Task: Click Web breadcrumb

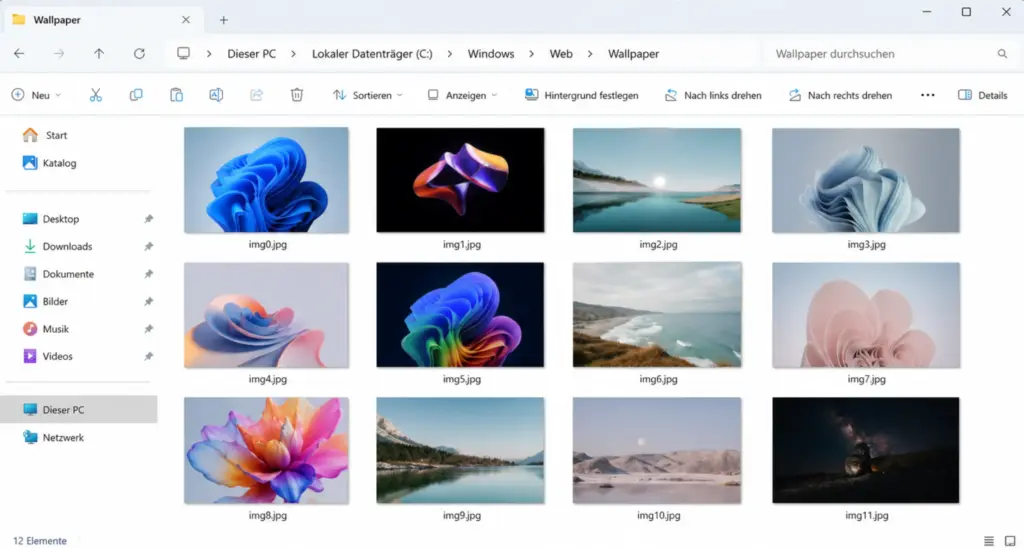Action: click(x=561, y=54)
